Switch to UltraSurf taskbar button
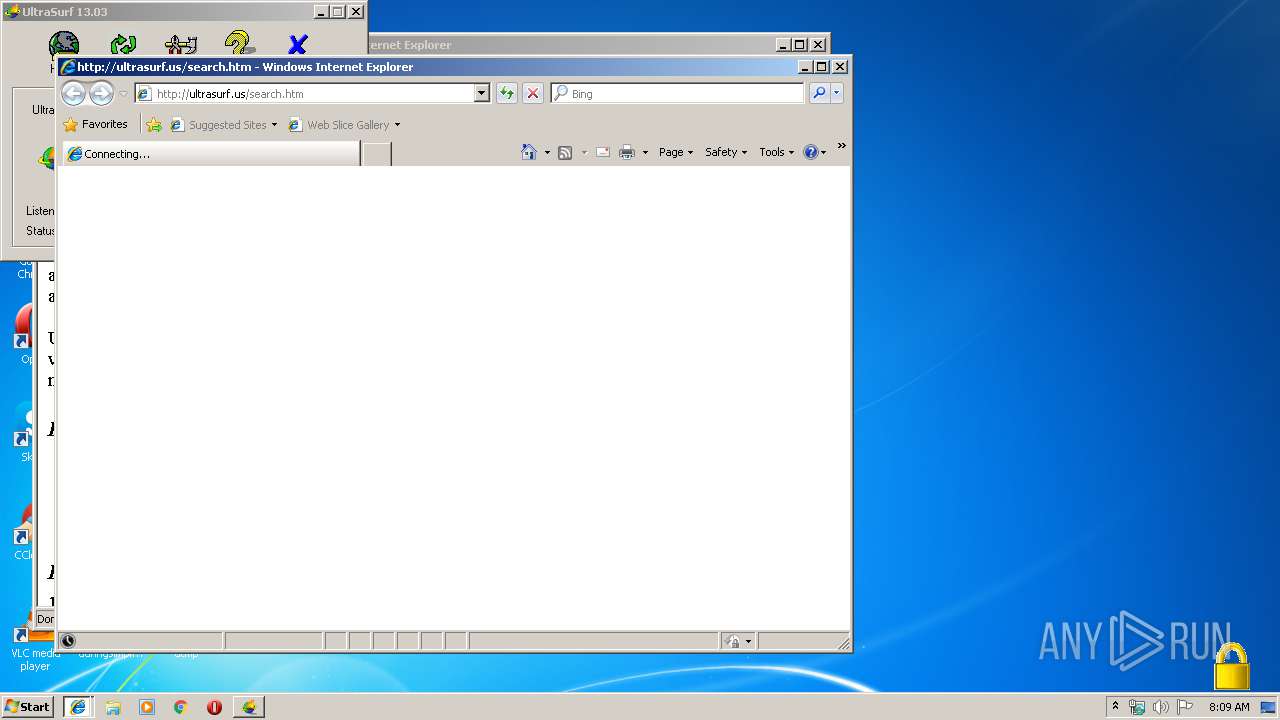 [x=249, y=706]
